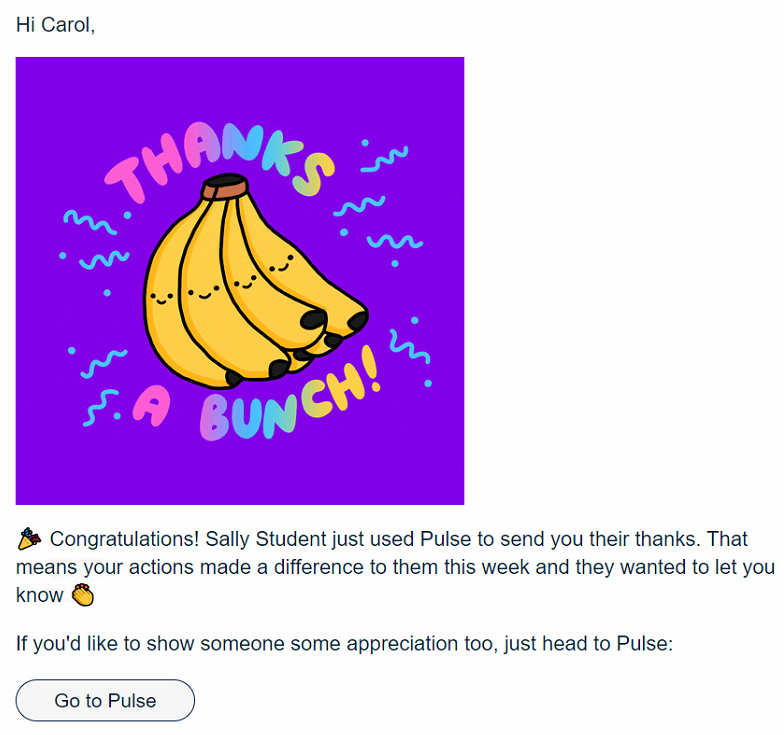Click the appreciation line ending with Pulse:

pos(344,644)
